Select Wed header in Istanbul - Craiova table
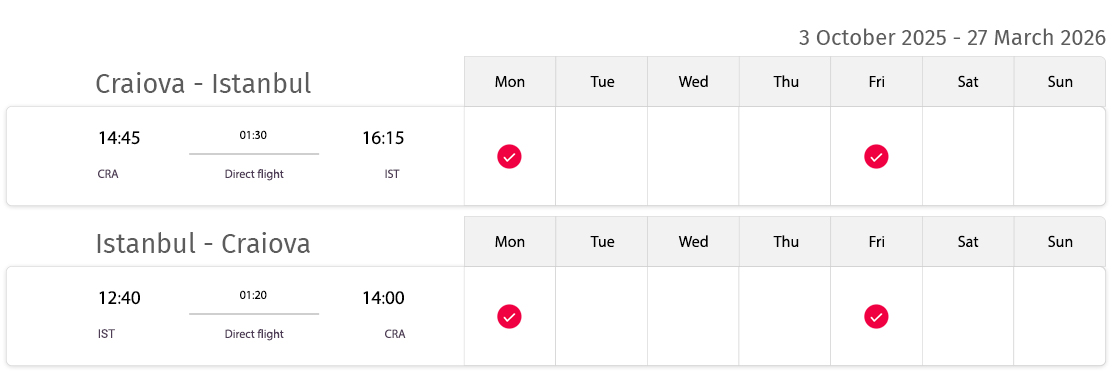The width and height of the screenshot is (1112, 383). 693,242
